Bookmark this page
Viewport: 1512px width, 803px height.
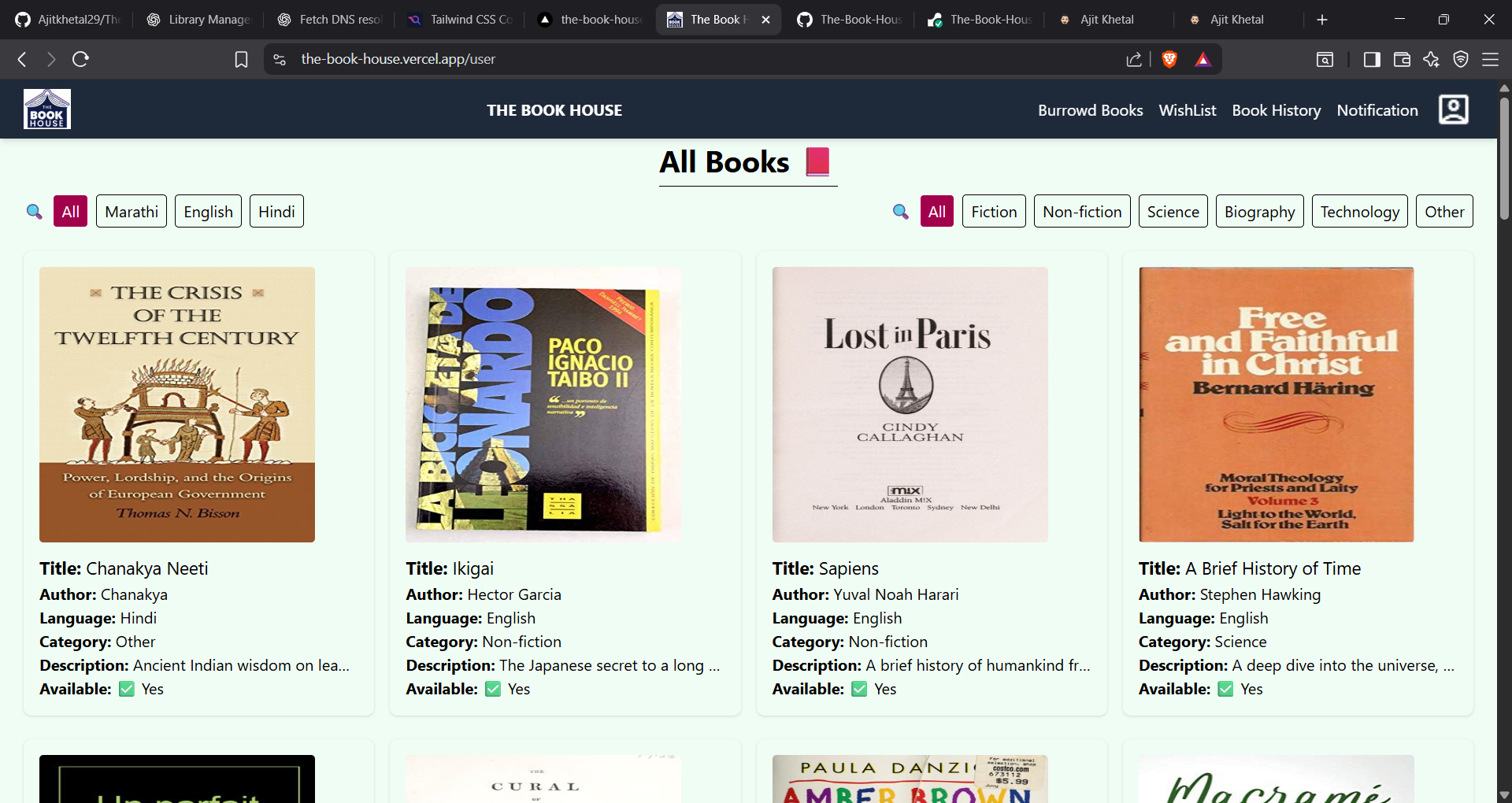[x=241, y=60]
